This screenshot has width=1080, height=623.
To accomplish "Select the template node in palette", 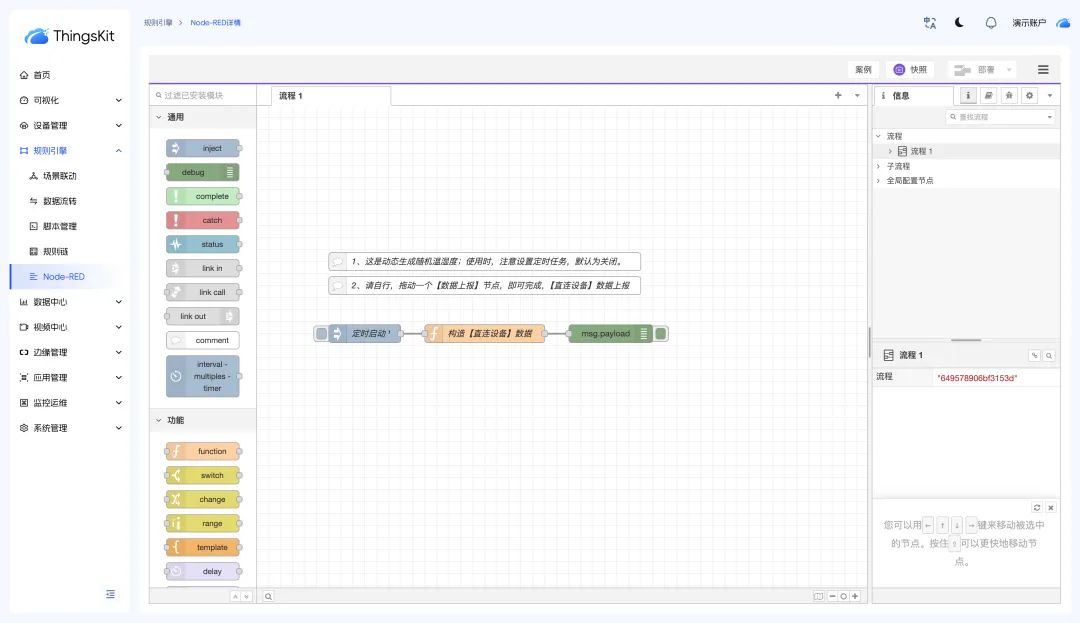I will click(203, 547).
